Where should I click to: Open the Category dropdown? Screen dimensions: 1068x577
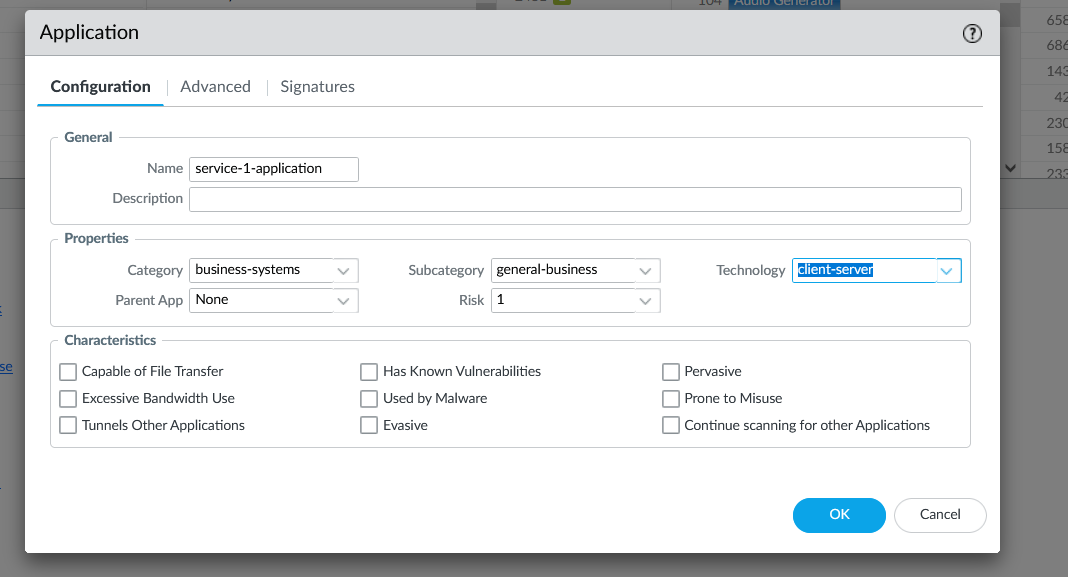point(343,270)
